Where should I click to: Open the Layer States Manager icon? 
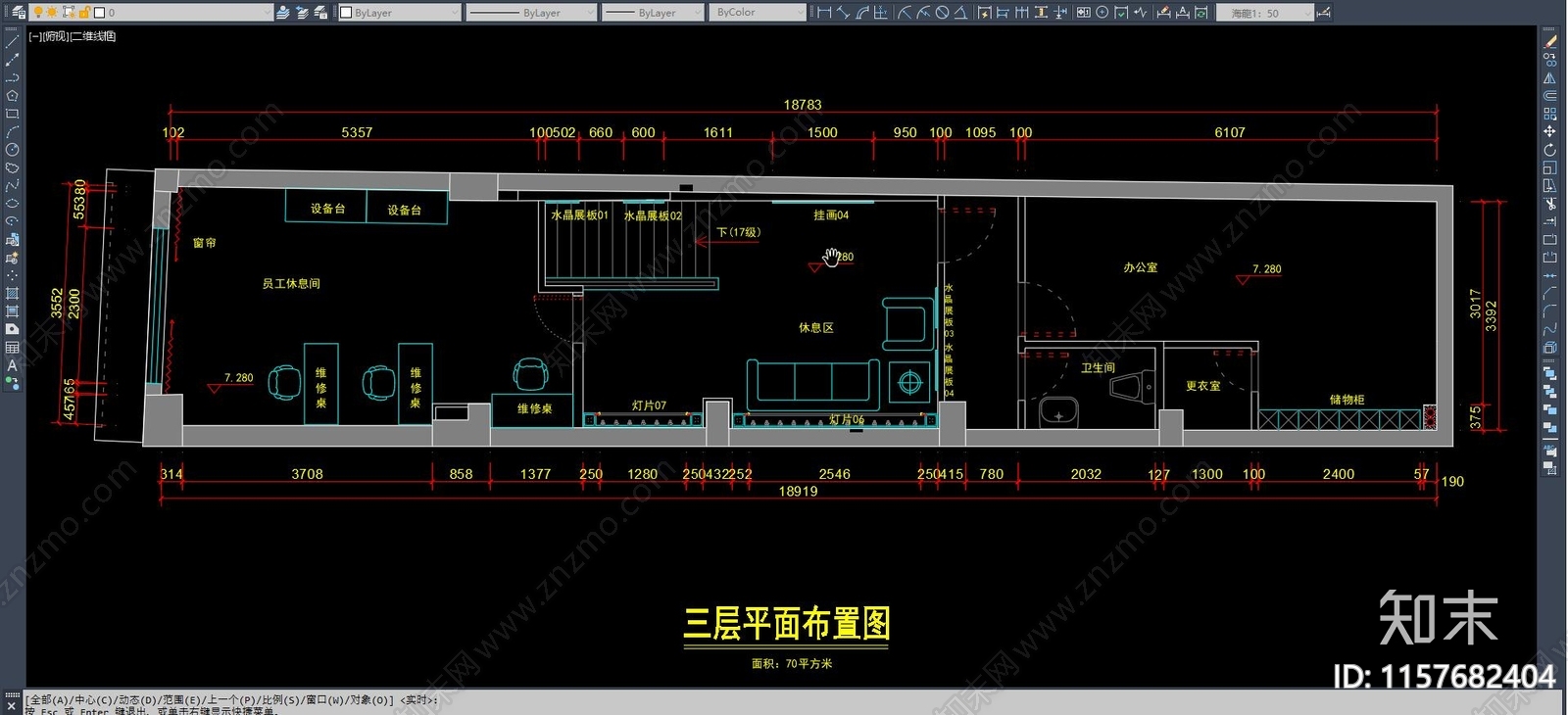pyautogui.click(x=320, y=13)
